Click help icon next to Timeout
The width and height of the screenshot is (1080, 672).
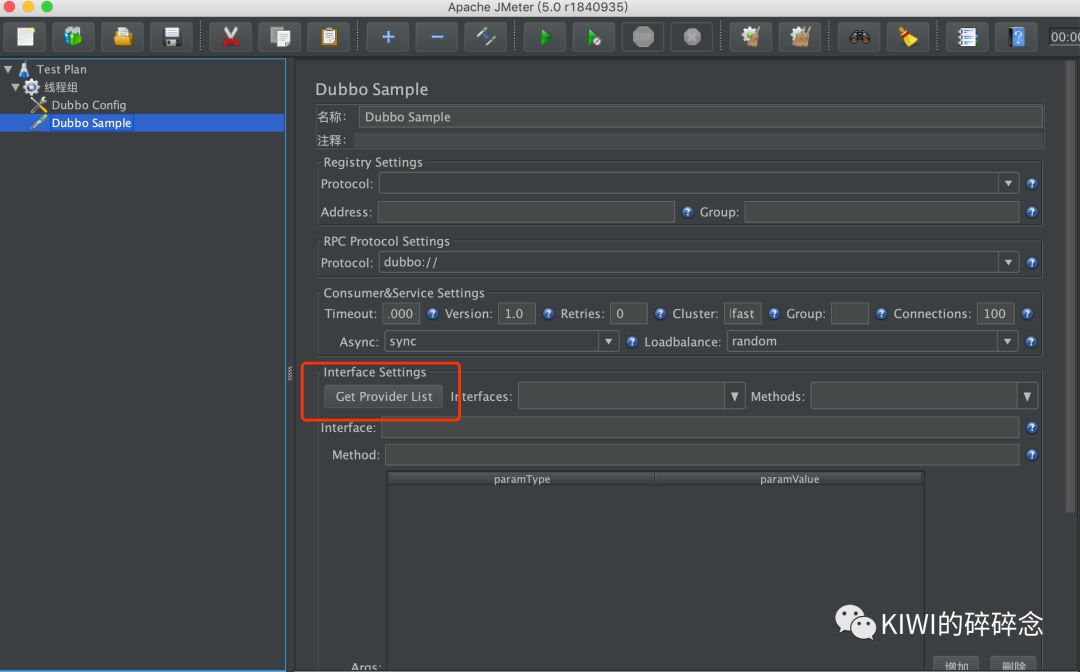coord(432,314)
